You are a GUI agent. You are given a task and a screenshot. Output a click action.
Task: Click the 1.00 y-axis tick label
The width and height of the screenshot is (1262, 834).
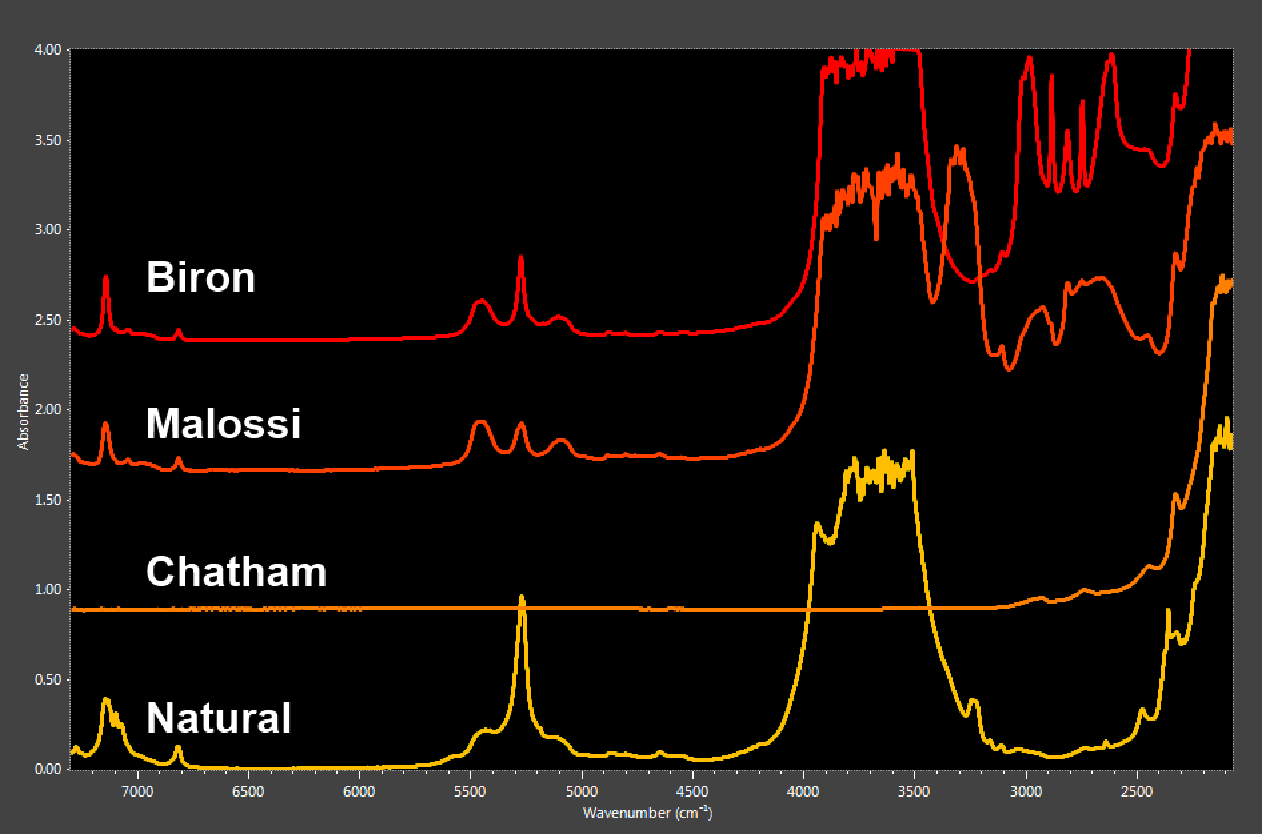[48, 590]
